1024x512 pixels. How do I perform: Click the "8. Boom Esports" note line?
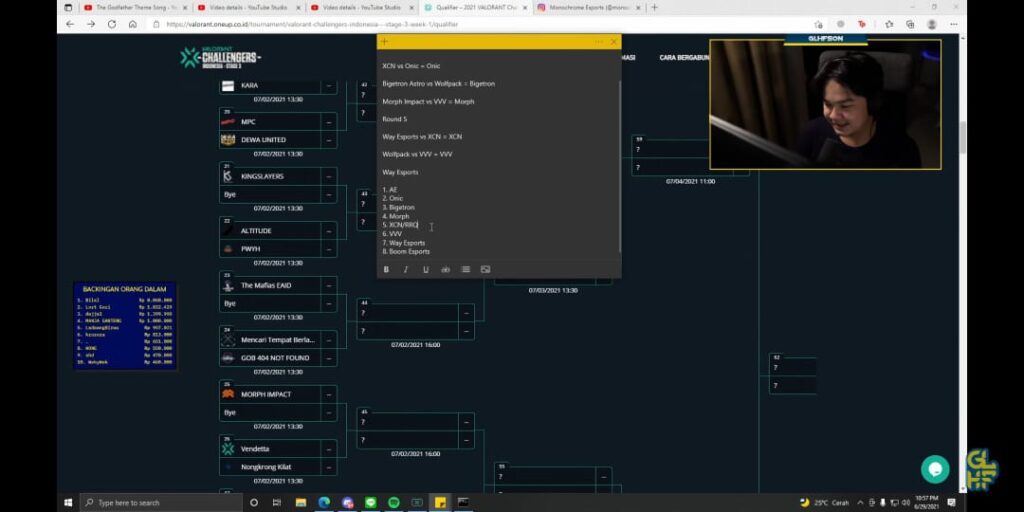(x=406, y=251)
